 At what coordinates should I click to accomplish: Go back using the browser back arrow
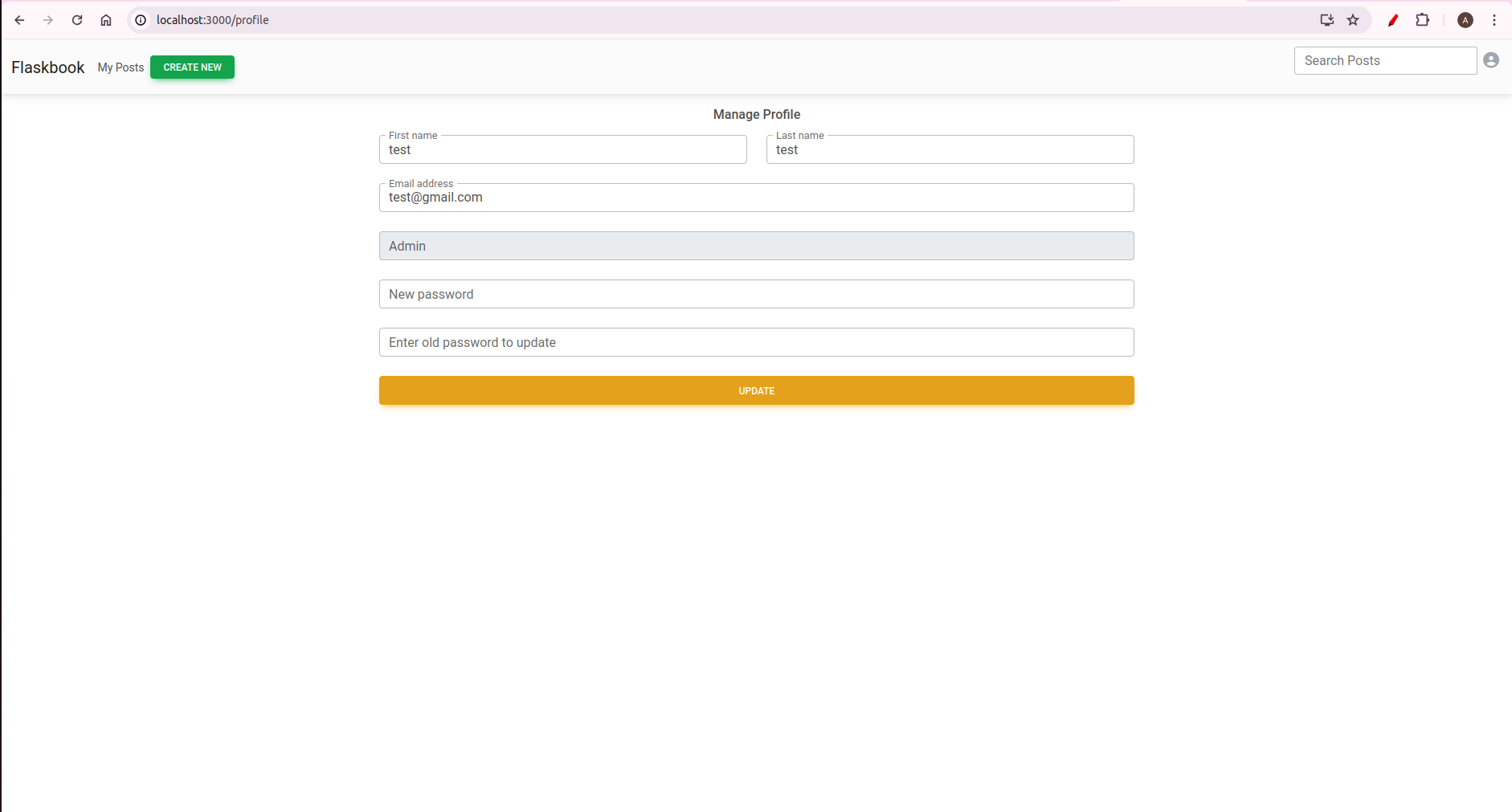click(x=19, y=20)
